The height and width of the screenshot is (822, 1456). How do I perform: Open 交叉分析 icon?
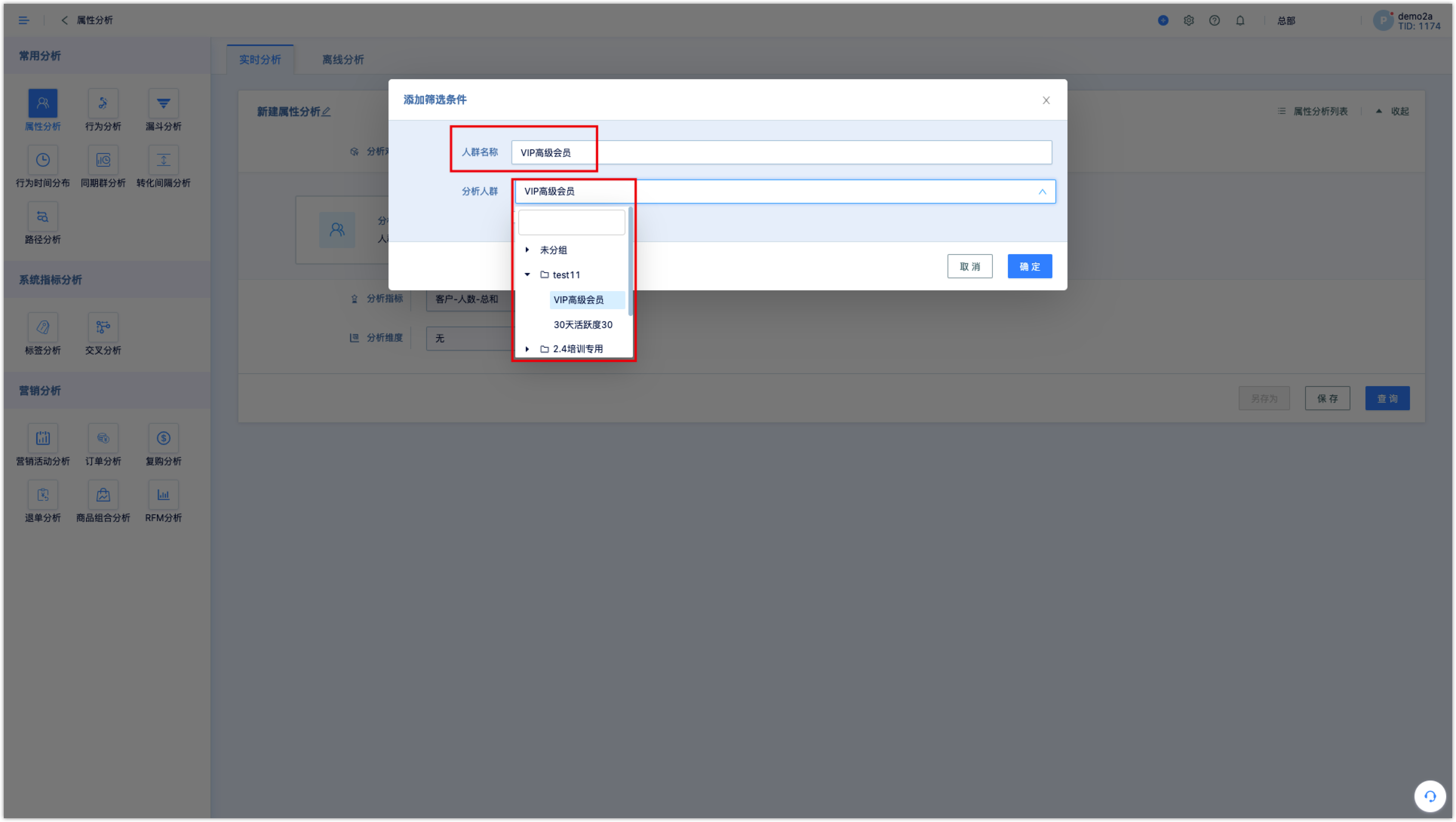pos(103,327)
